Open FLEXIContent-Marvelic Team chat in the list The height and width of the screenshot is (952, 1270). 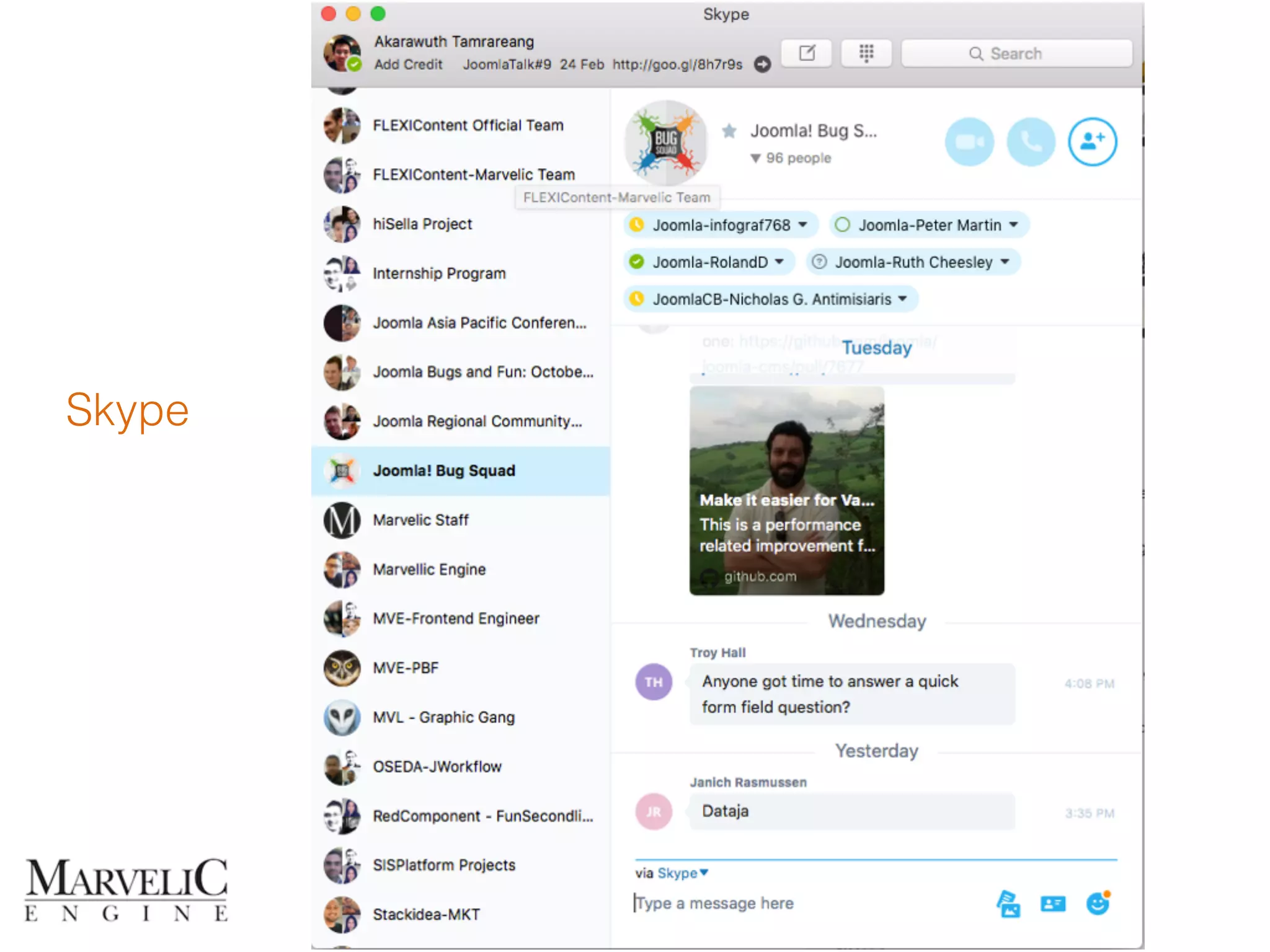pos(461,175)
